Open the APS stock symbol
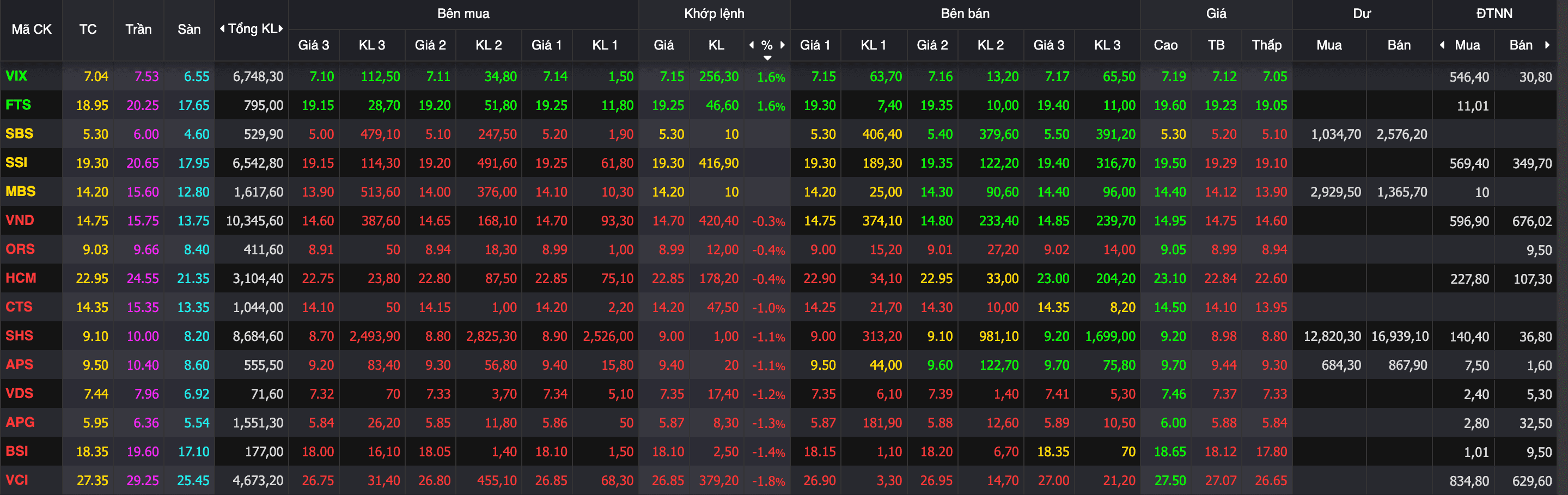 [x=20, y=364]
